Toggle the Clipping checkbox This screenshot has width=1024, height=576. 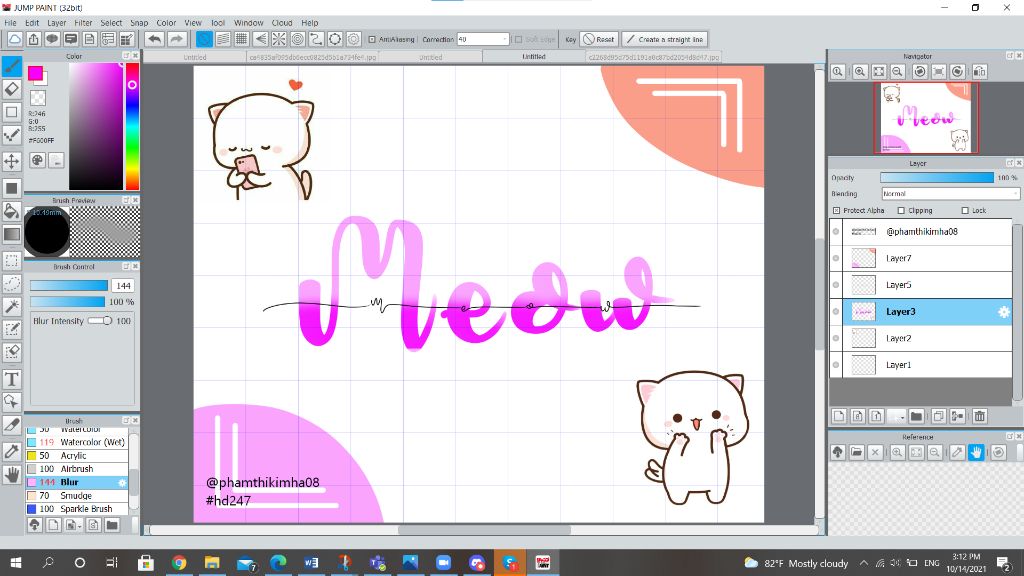pos(901,210)
